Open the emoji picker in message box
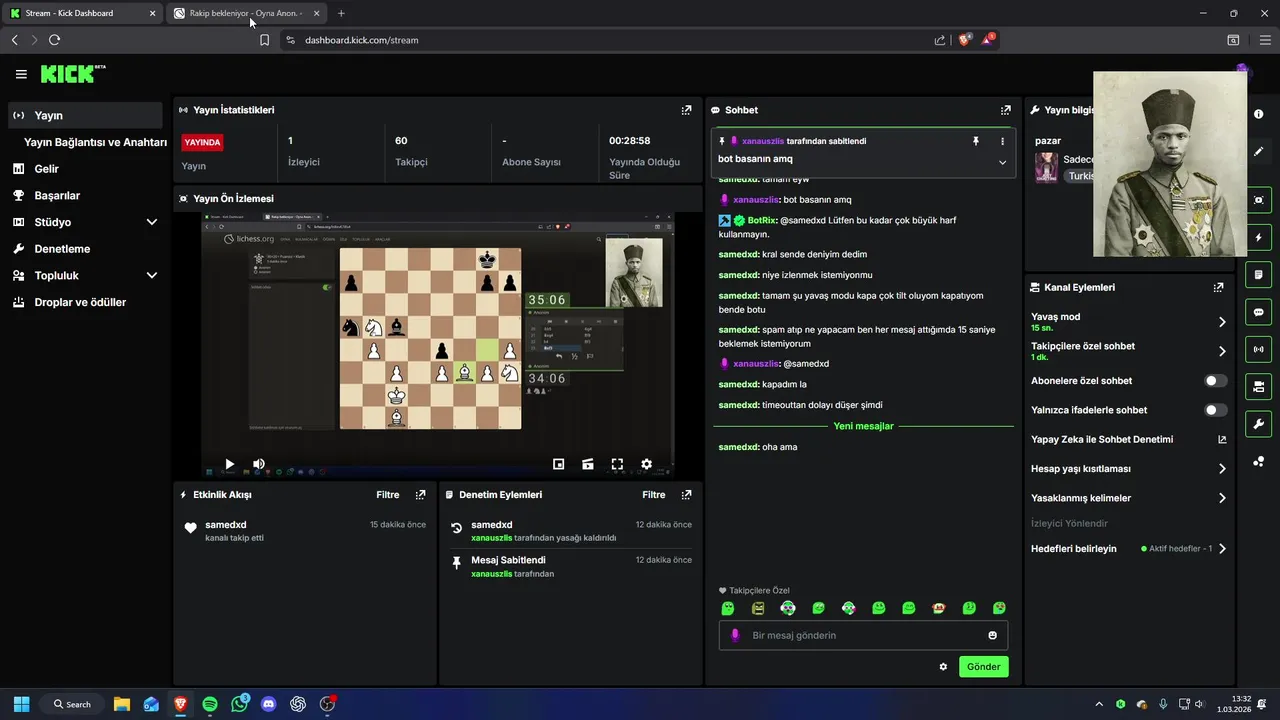 click(x=992, y=635)
